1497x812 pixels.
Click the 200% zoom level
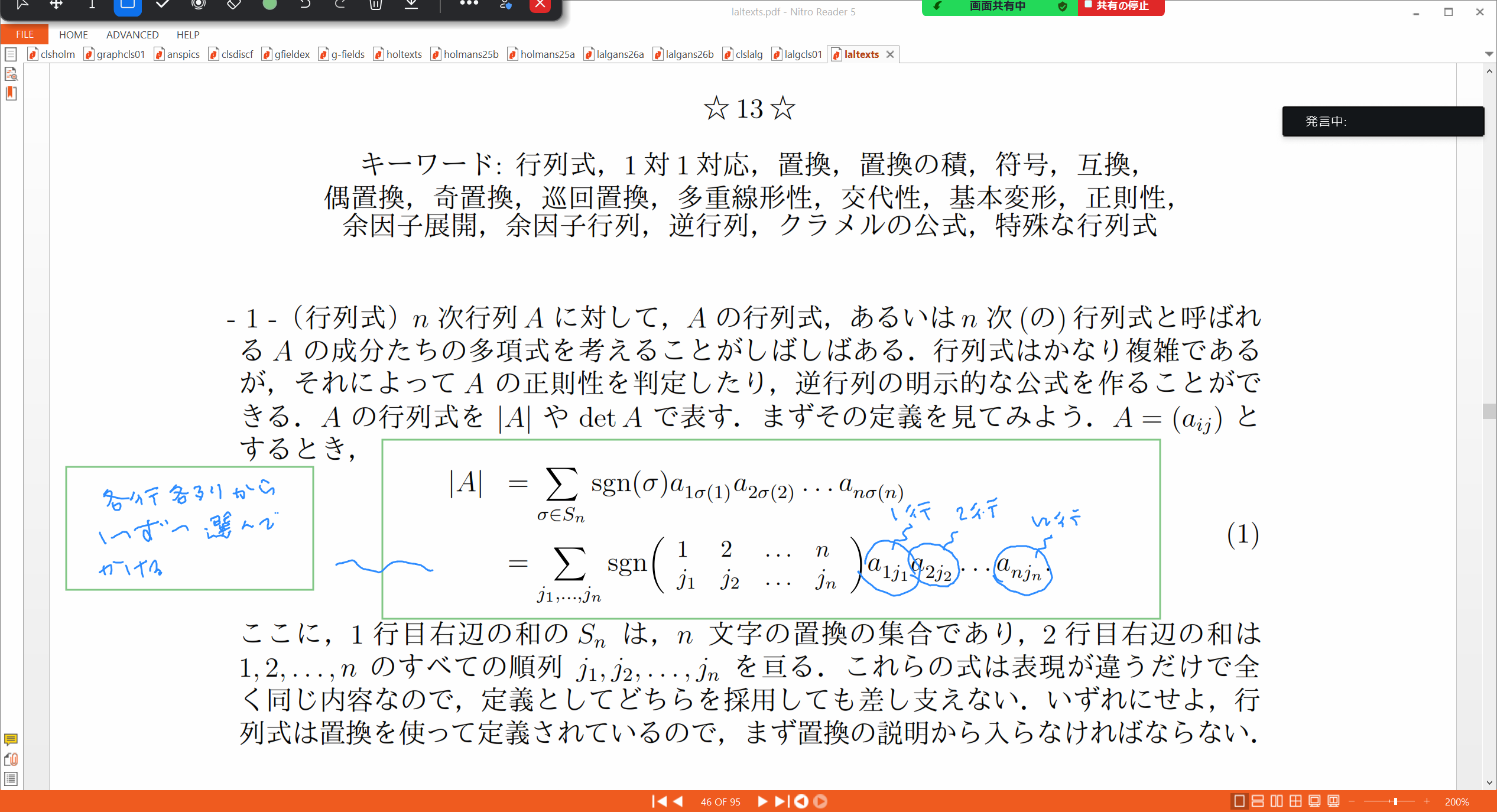point(1457,802)
